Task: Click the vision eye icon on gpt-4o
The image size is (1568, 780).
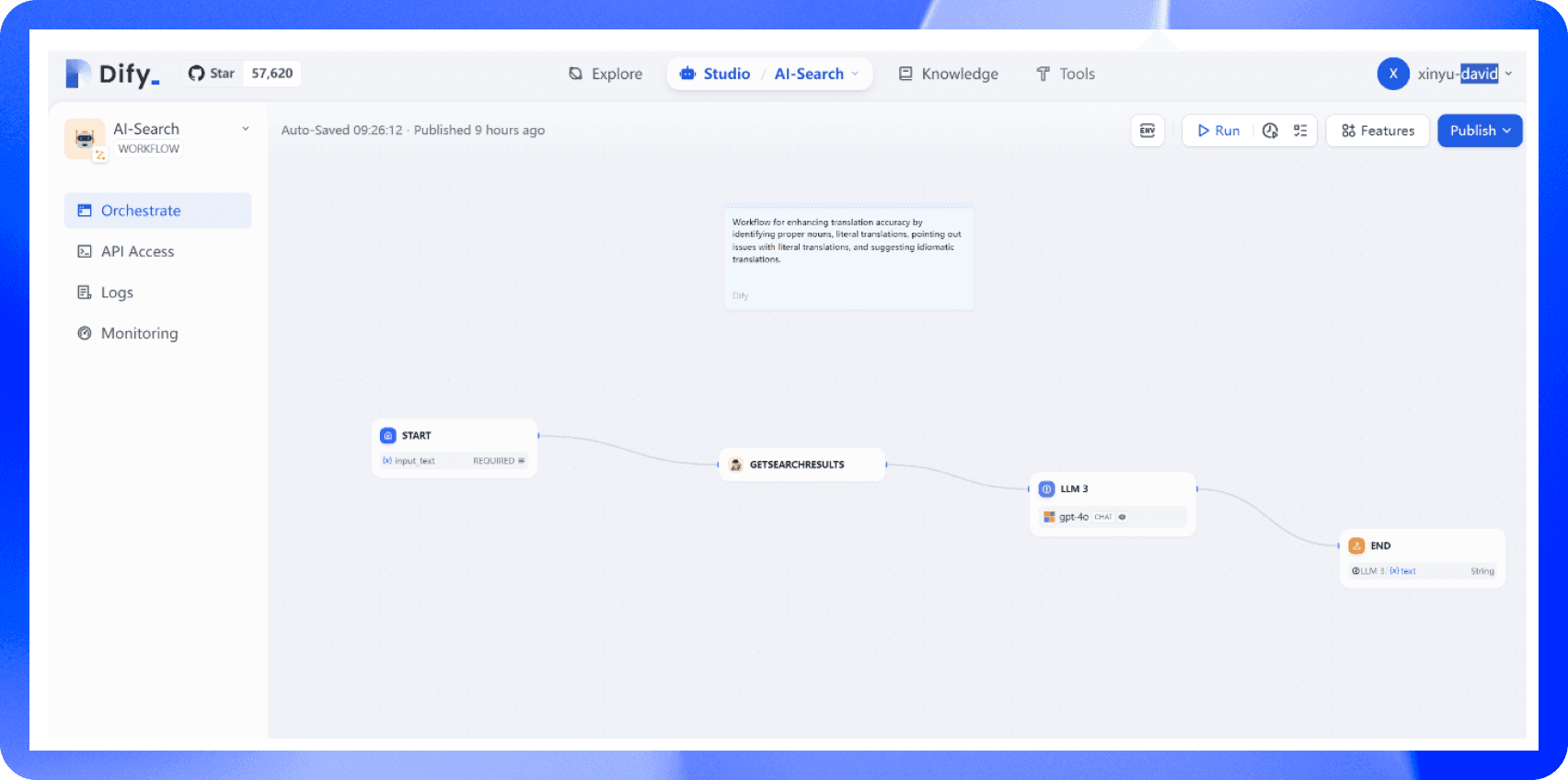Action: pos(1122,517)
